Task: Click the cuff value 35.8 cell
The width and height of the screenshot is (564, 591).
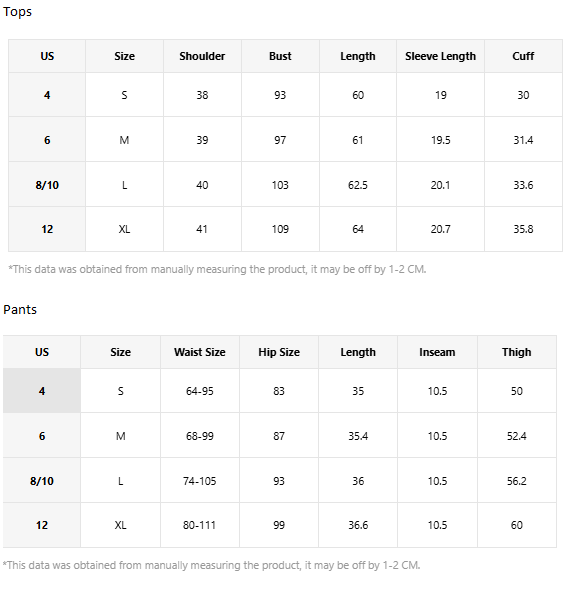Action: (x=523, y=229)
